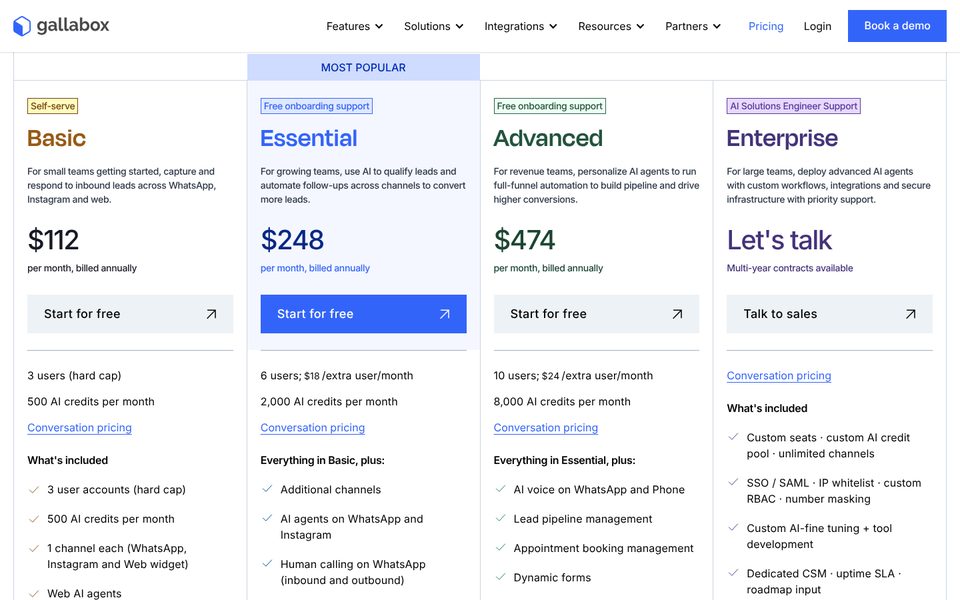Click Advanced's Free onboarding support badge

(x=550, y=106)
